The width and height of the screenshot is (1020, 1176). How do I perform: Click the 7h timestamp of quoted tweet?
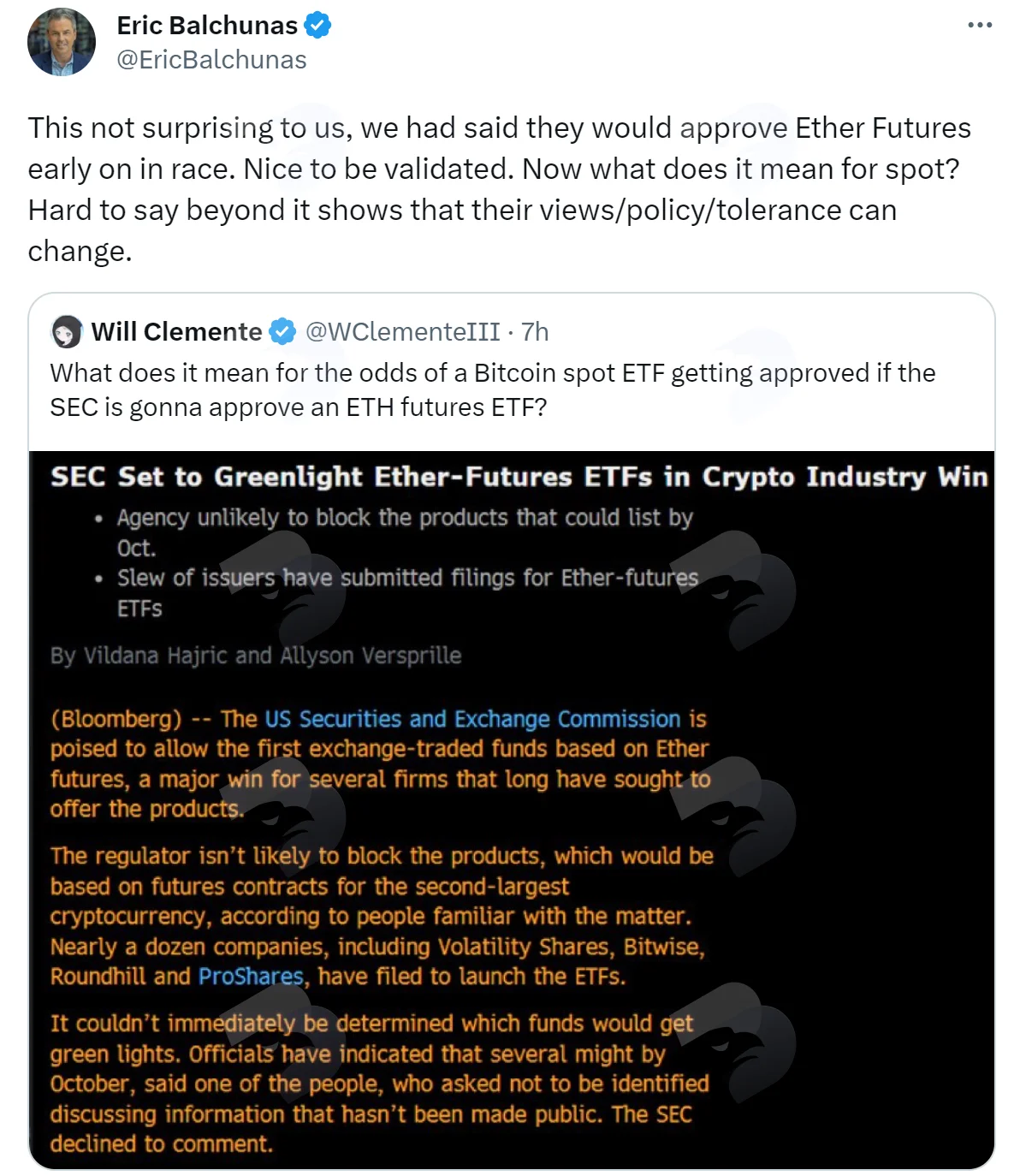(x=535, y=331)
